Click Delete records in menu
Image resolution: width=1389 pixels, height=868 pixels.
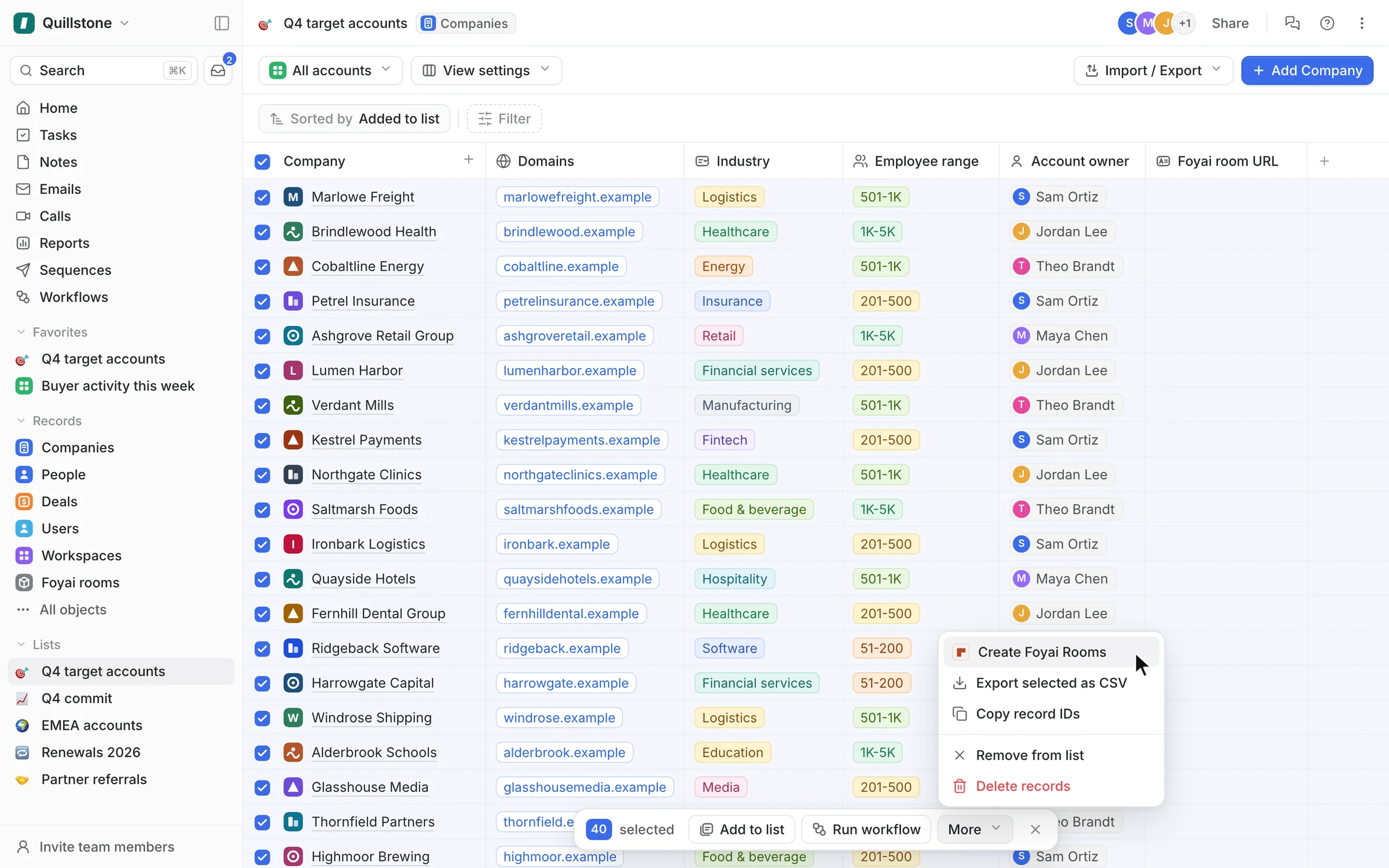[x=1051, y=786]
